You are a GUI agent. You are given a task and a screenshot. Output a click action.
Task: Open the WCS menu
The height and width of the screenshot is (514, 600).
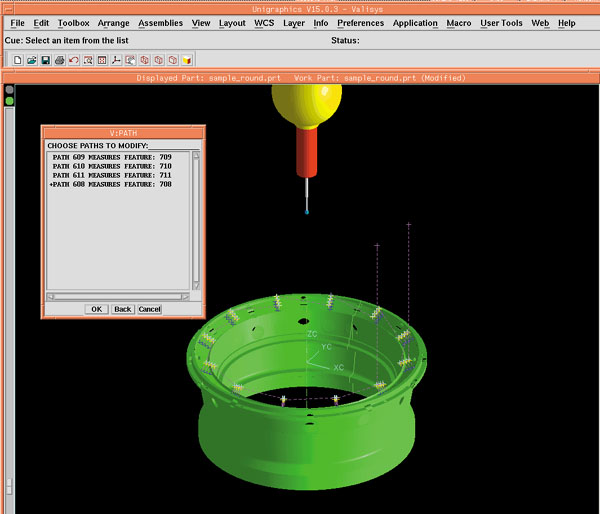264,23
